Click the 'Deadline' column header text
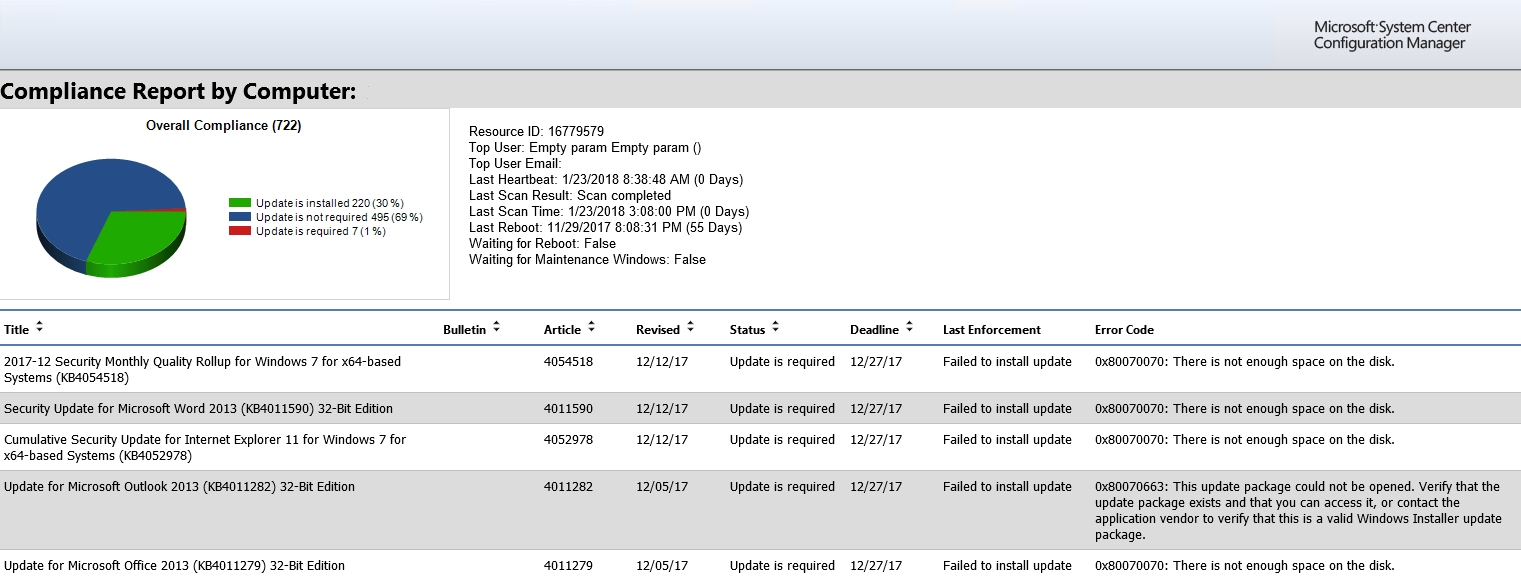Viewport: 1521px width, 576px height. click(874, 330)
